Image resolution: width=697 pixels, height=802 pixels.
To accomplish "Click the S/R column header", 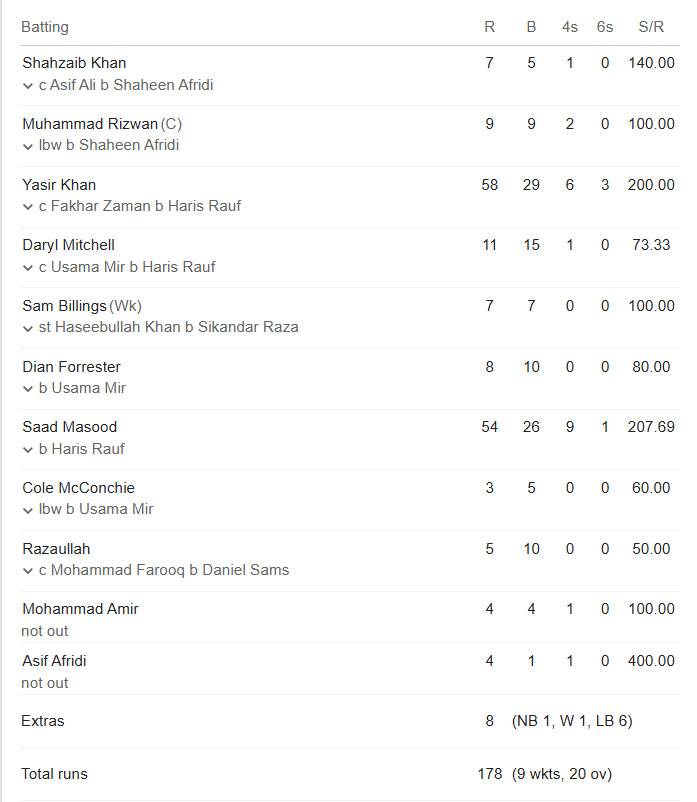I will pos(651,27).
